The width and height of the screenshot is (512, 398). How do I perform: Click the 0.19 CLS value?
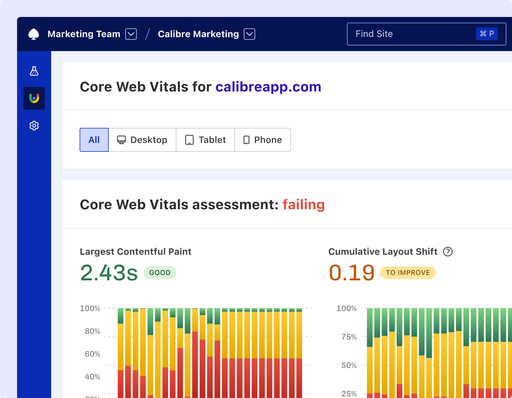point(352,273)
